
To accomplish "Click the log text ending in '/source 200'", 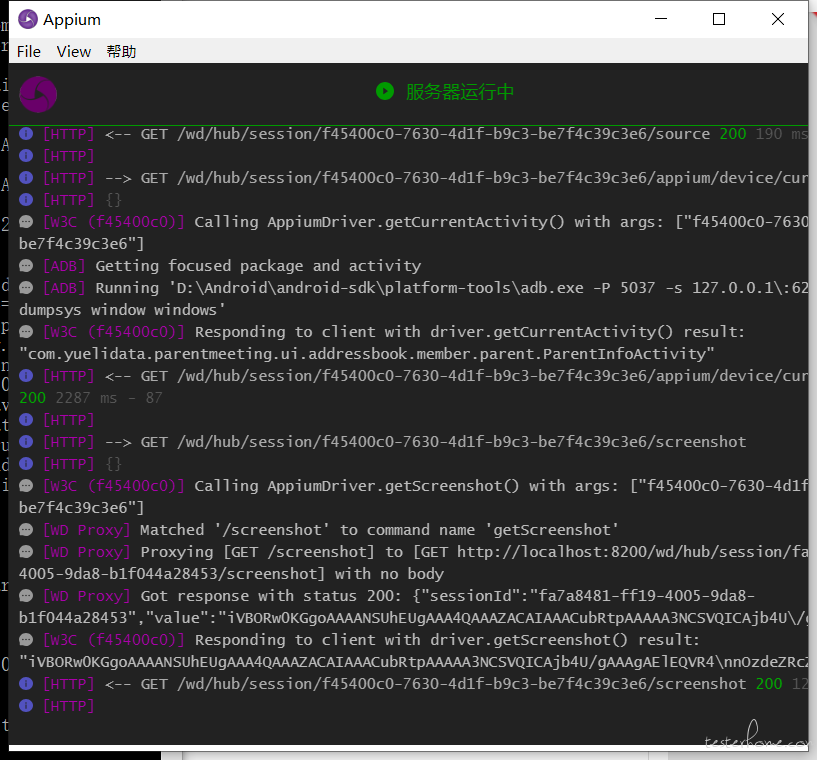I will click(426, 134).
